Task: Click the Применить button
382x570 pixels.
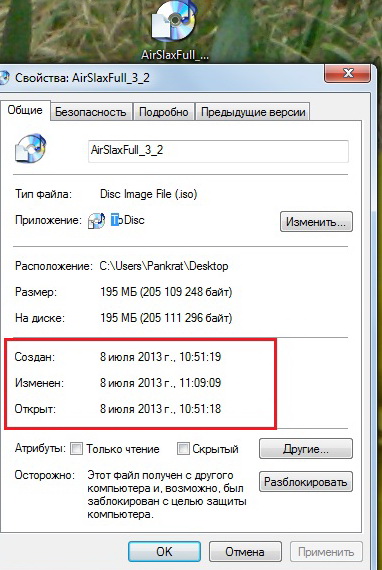Action: click(326, 551)
